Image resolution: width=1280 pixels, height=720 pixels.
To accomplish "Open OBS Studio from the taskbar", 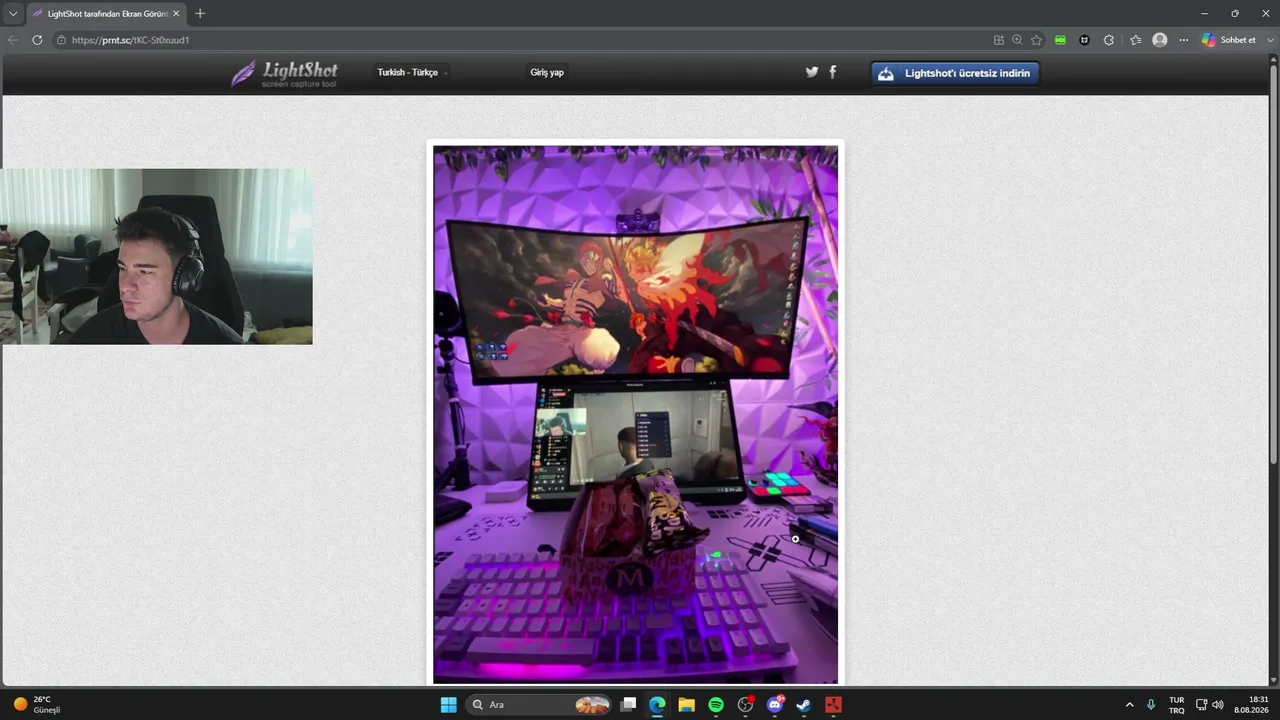I will [x=745, y=705].
